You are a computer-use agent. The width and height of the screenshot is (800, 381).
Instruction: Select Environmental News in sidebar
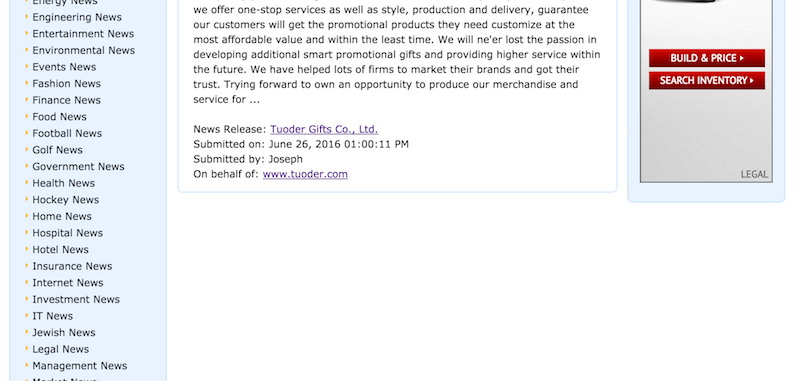[x=84, y=50]
